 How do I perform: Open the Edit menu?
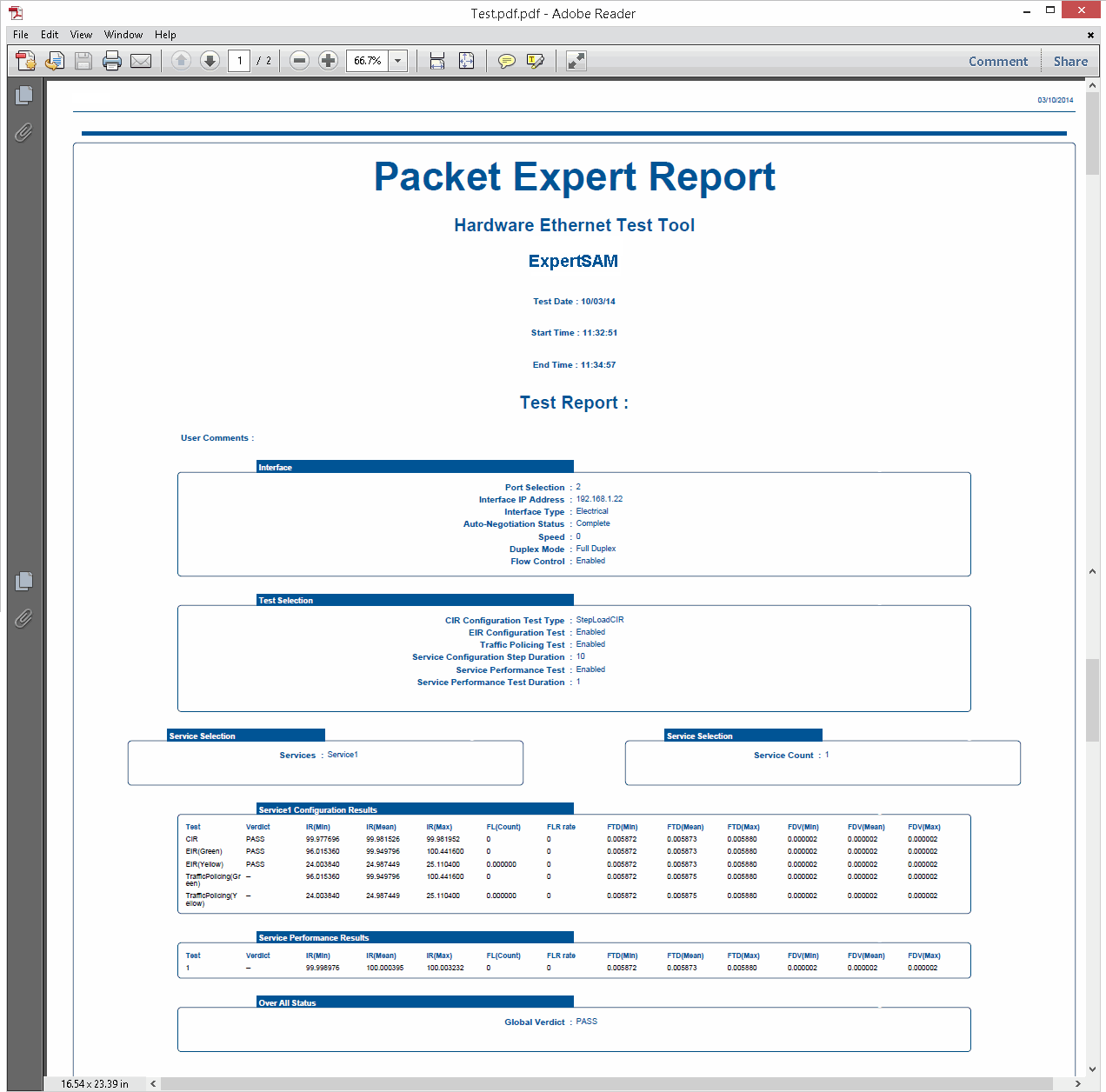(50, 35)
